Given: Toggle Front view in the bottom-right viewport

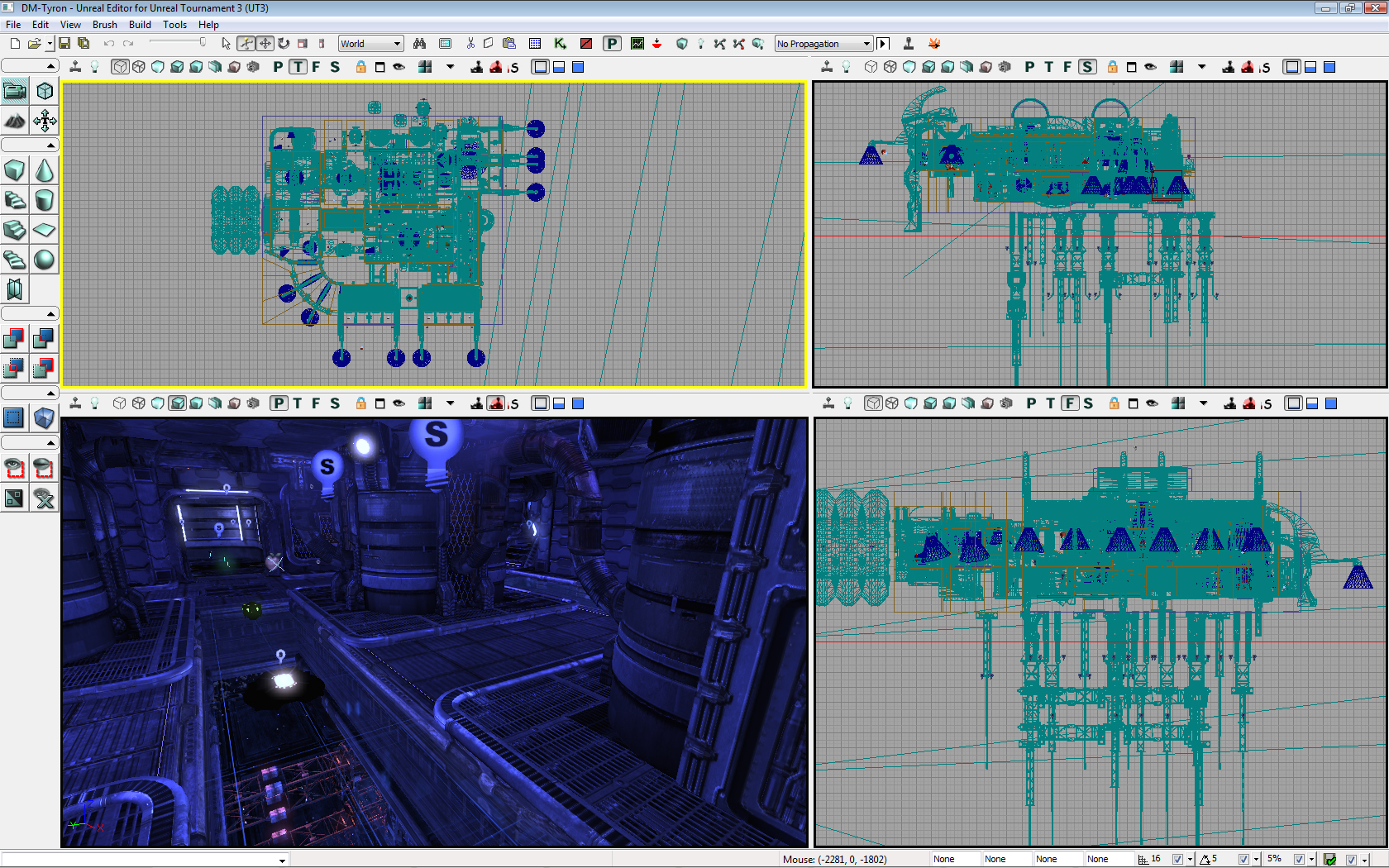Looking at the screenshot, I should point(1070,403).
